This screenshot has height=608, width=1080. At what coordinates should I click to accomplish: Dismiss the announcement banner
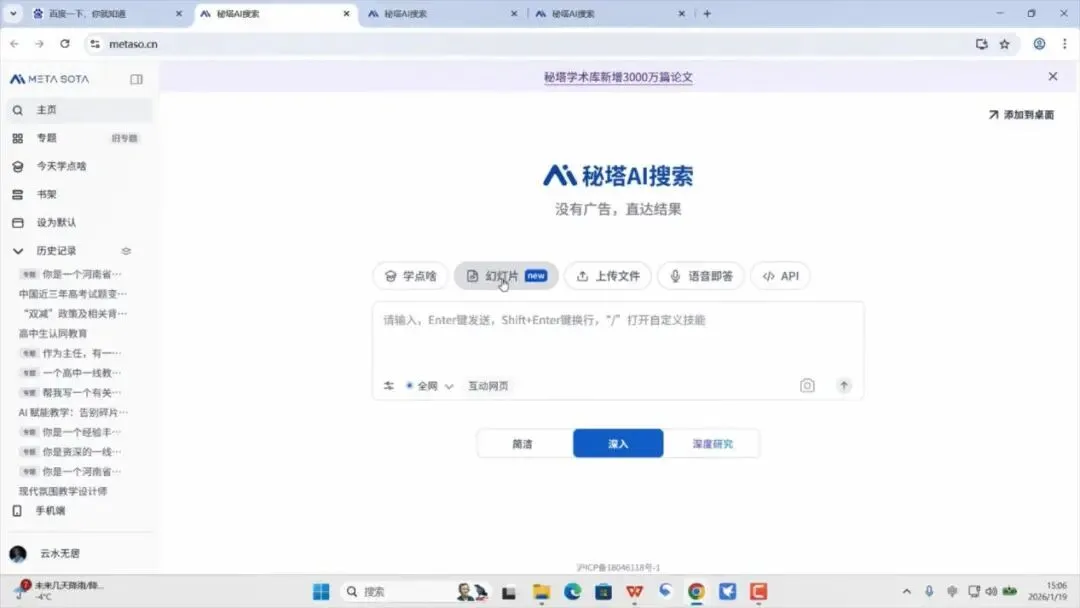(x=1052, y=76)
